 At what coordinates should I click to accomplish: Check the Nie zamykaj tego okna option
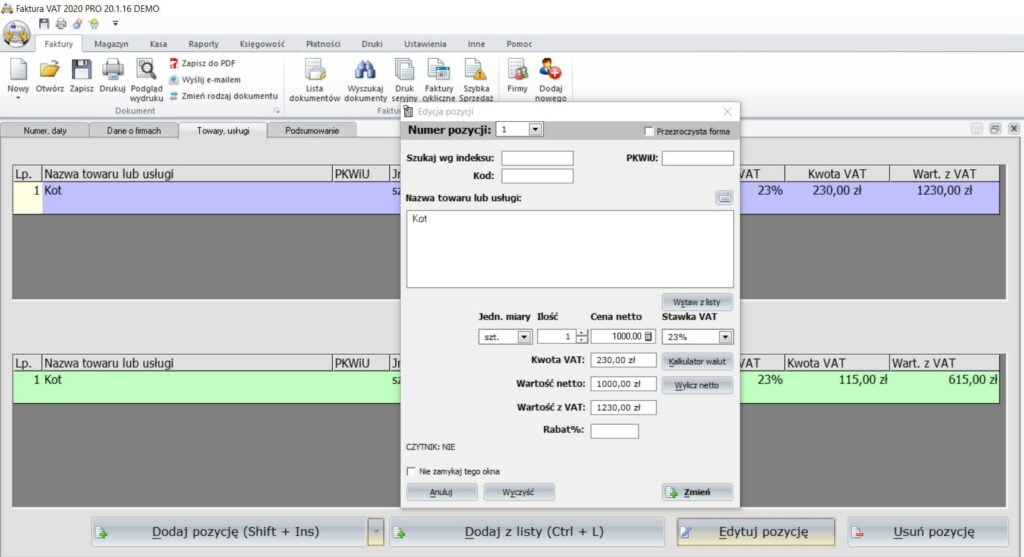point(411,471)
